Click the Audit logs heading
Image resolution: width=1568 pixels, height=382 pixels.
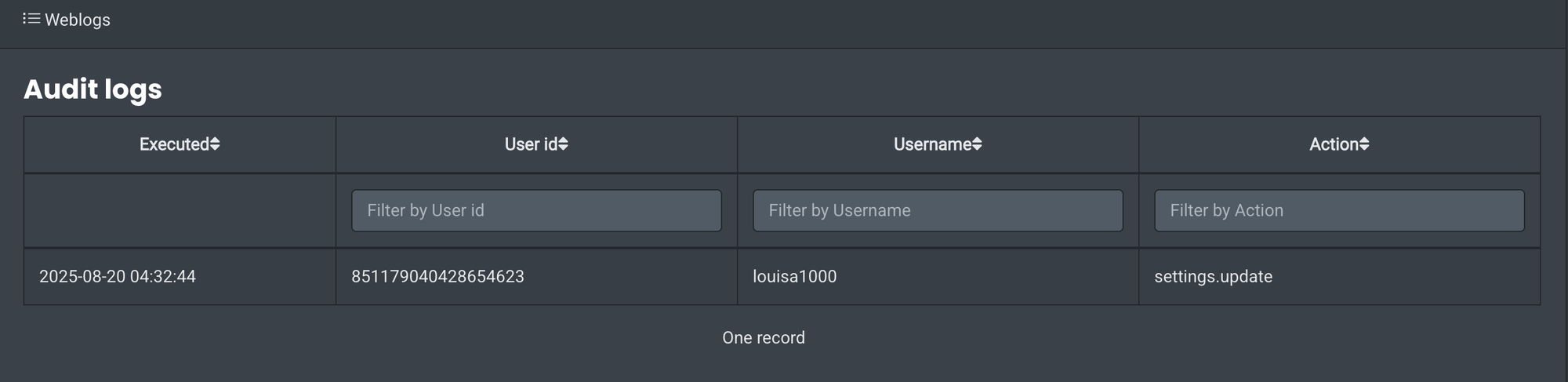pyautogui.click(x=93, y=89)
